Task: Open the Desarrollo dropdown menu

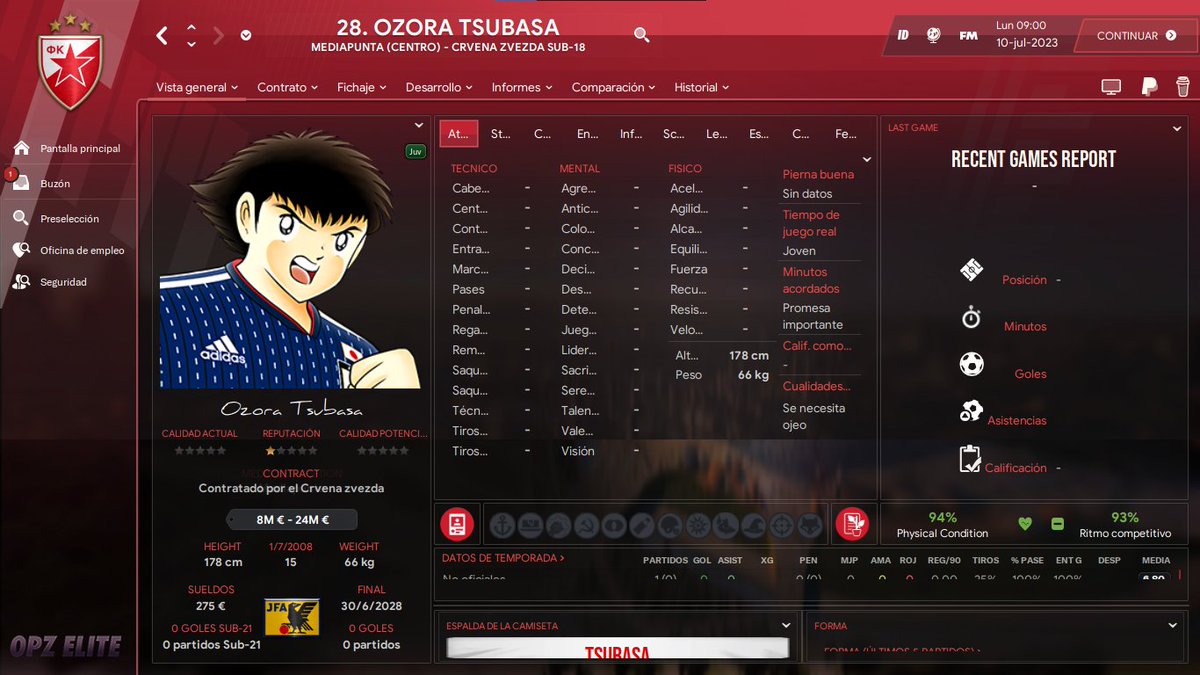Action: 439,87
